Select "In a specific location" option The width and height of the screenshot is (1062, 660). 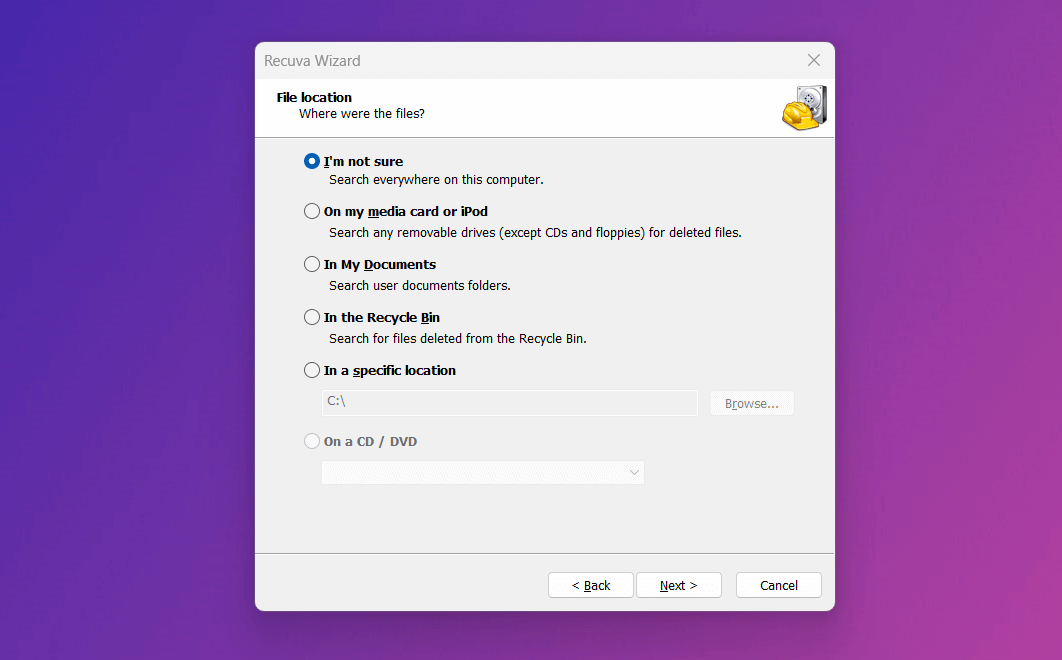[x=312, y=370]
